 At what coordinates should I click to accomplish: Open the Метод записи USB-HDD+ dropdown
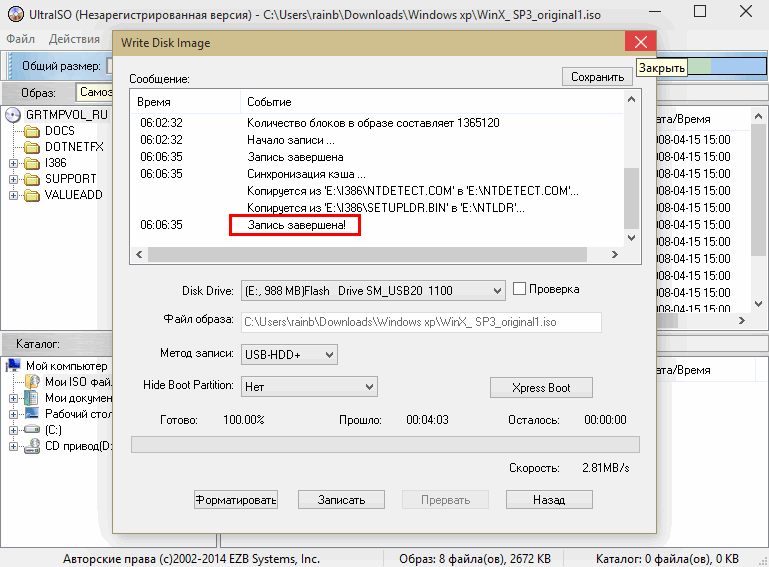(x=289, y=355)
